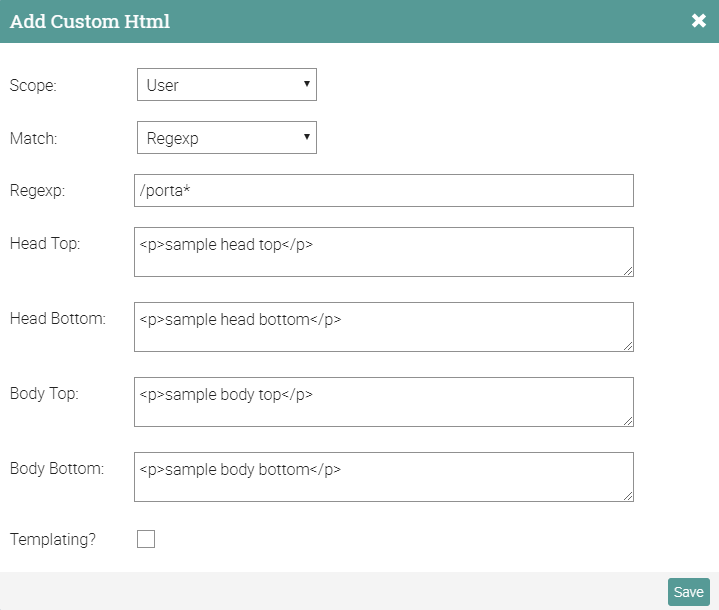Image resolution: width=719 pixels, height=610 pixels.
Task: Click the Add Custom Html dialog title
Action: 90,21
